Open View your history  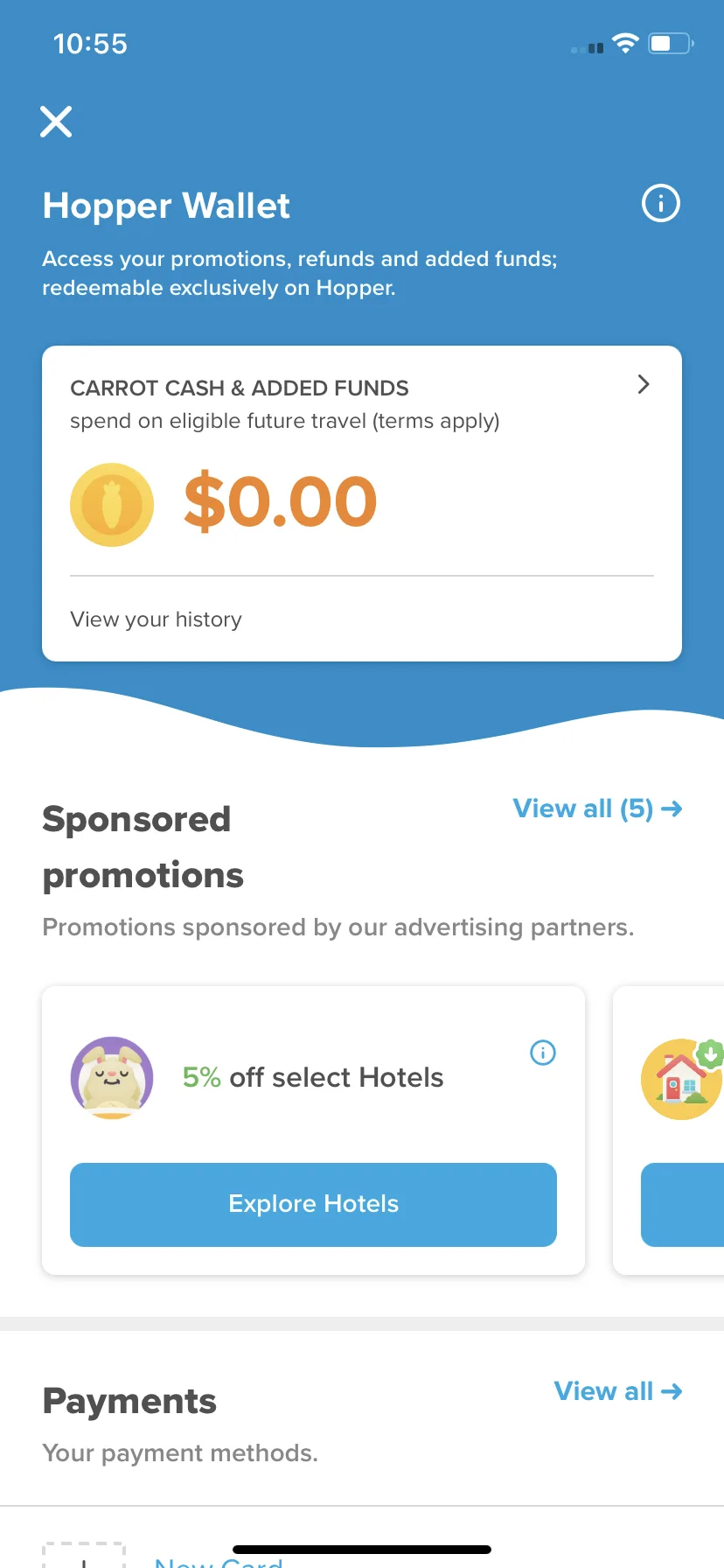click(157, 619)
